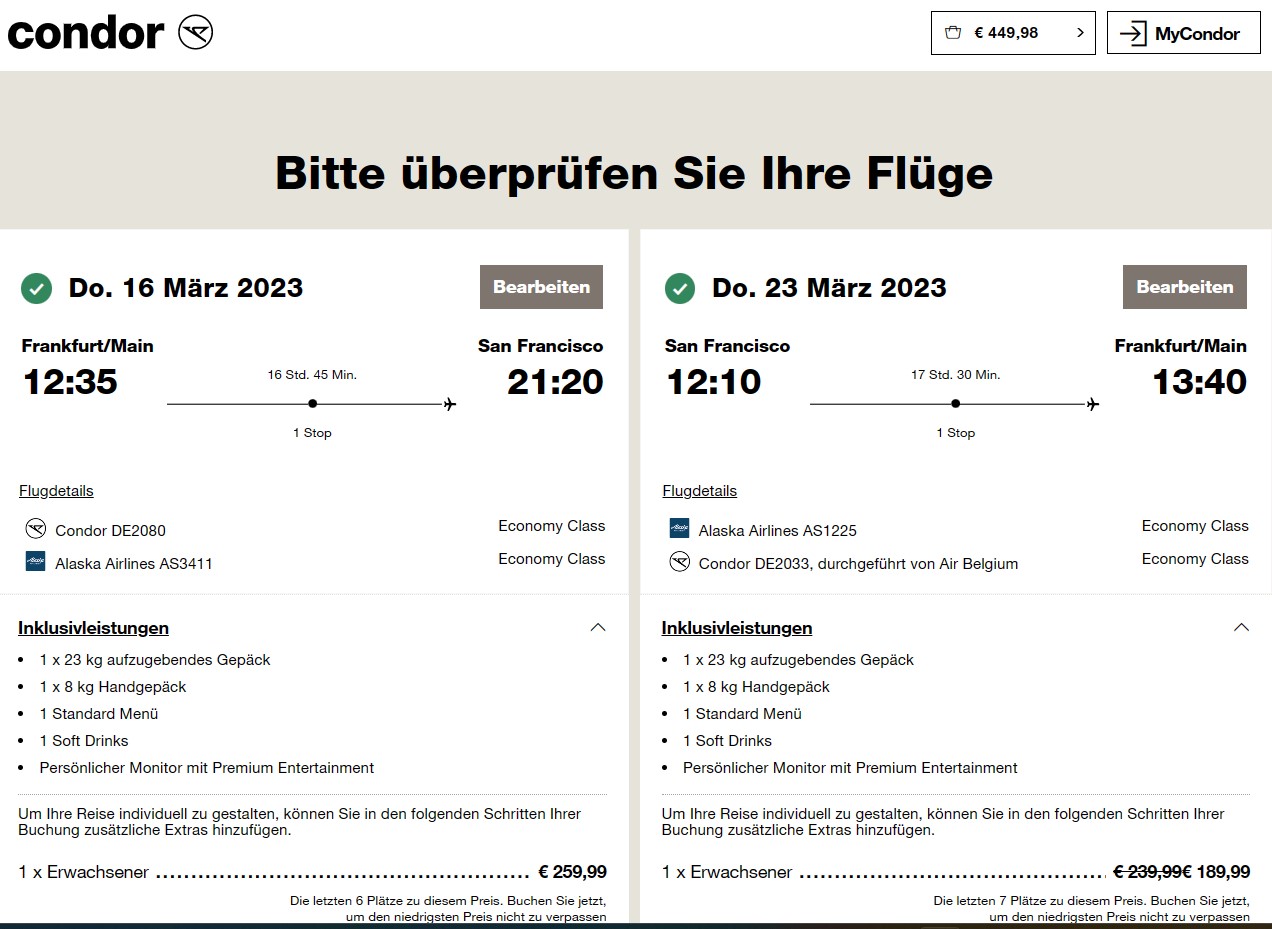The image size is (1272, 929).
Task: Select text Alaska Airlines AS3411
Action: tap(134, 564)
